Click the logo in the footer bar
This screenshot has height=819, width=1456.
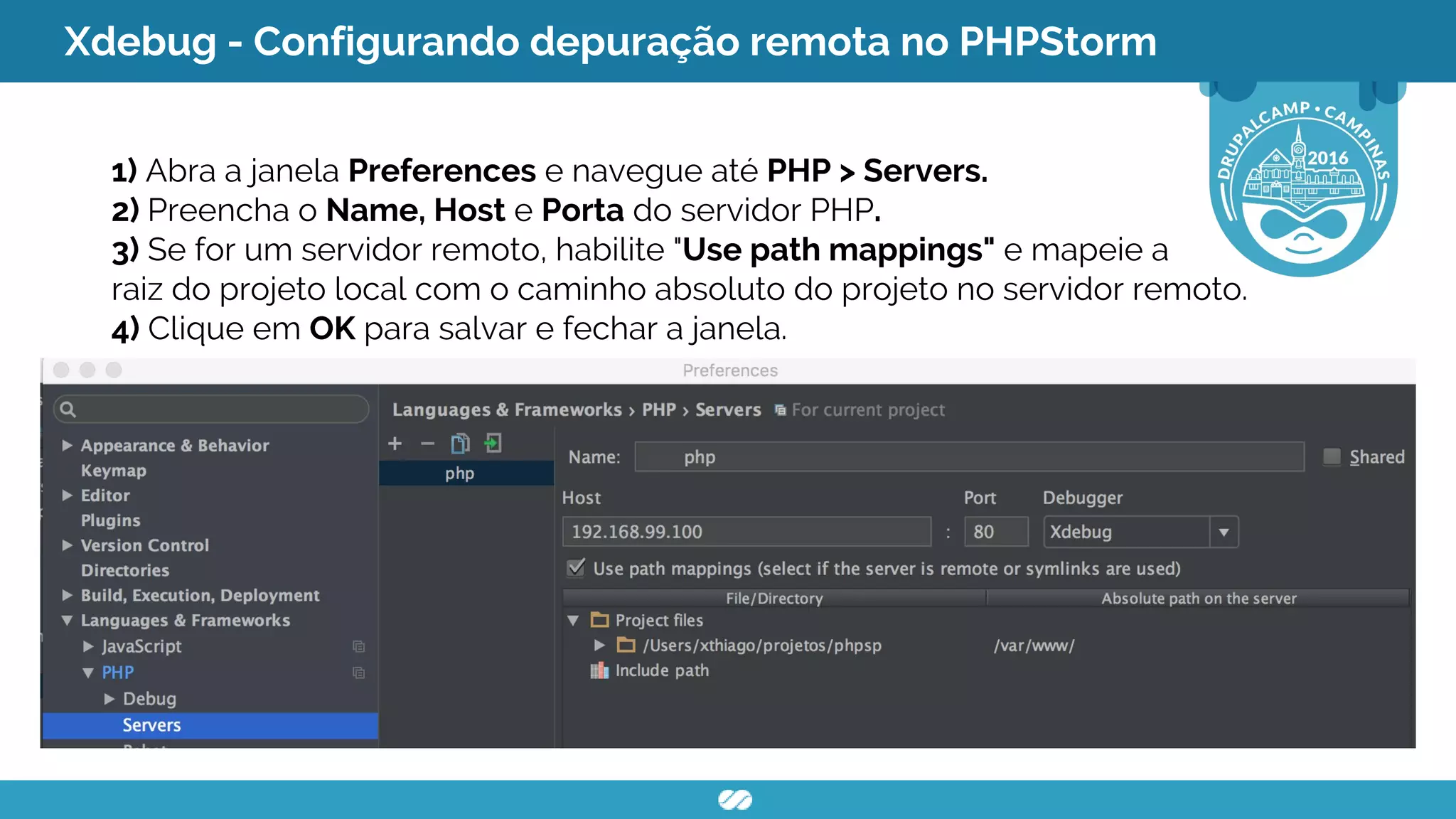click(735, 800)
